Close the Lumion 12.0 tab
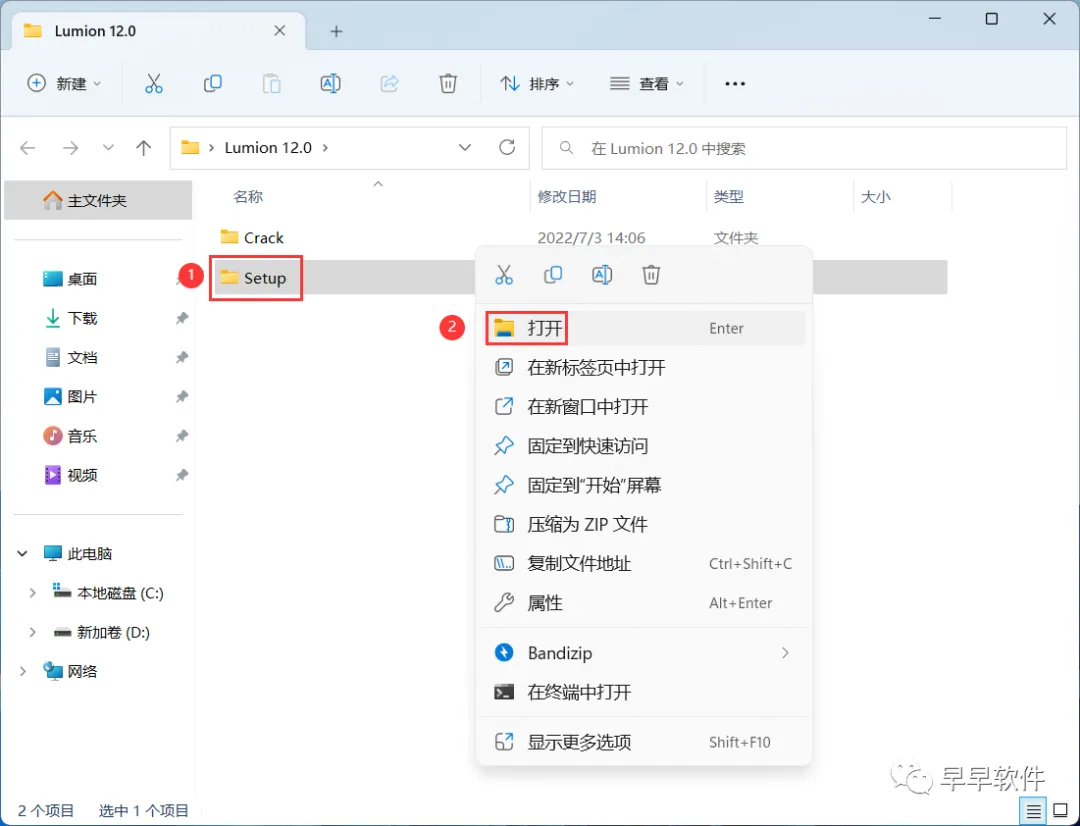 [x=280, y=31]
